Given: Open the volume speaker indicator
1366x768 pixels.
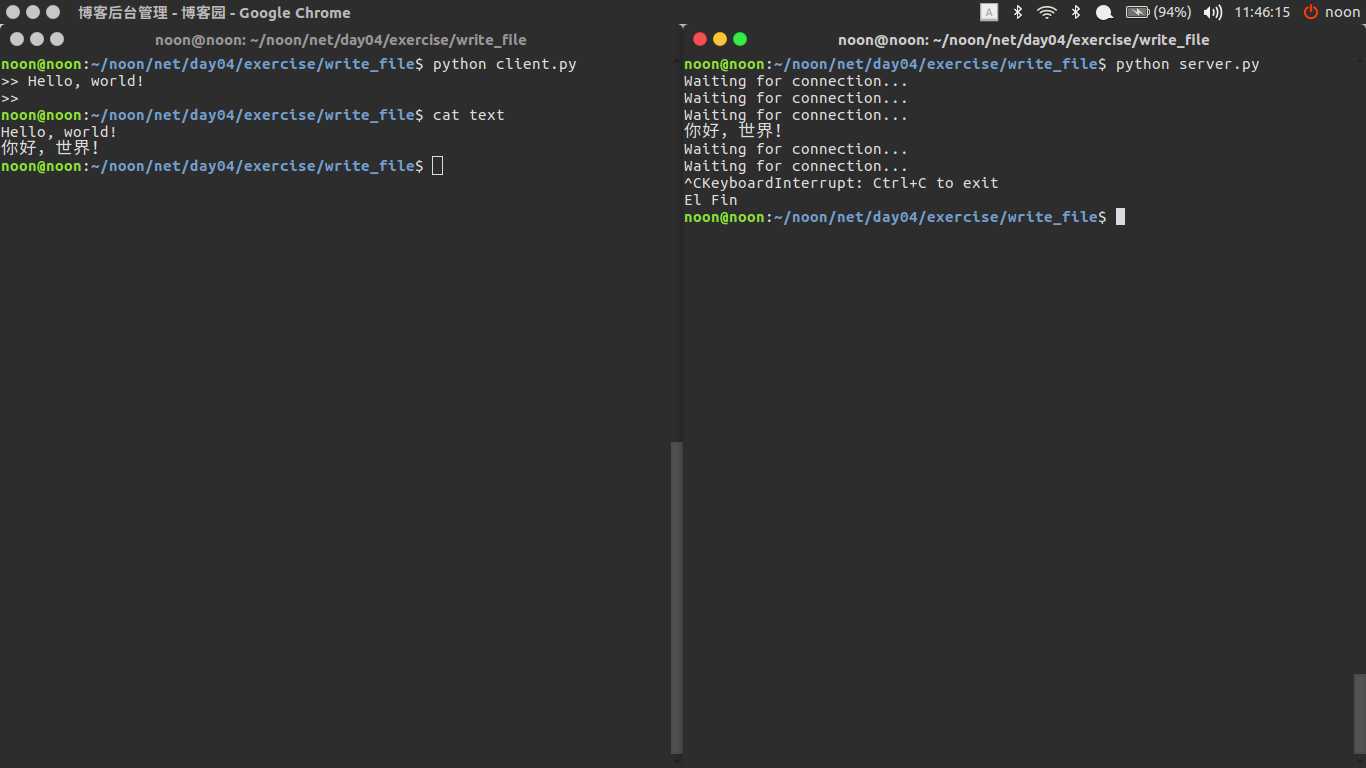Looking at the screenshot, I should coord(1213,12).
